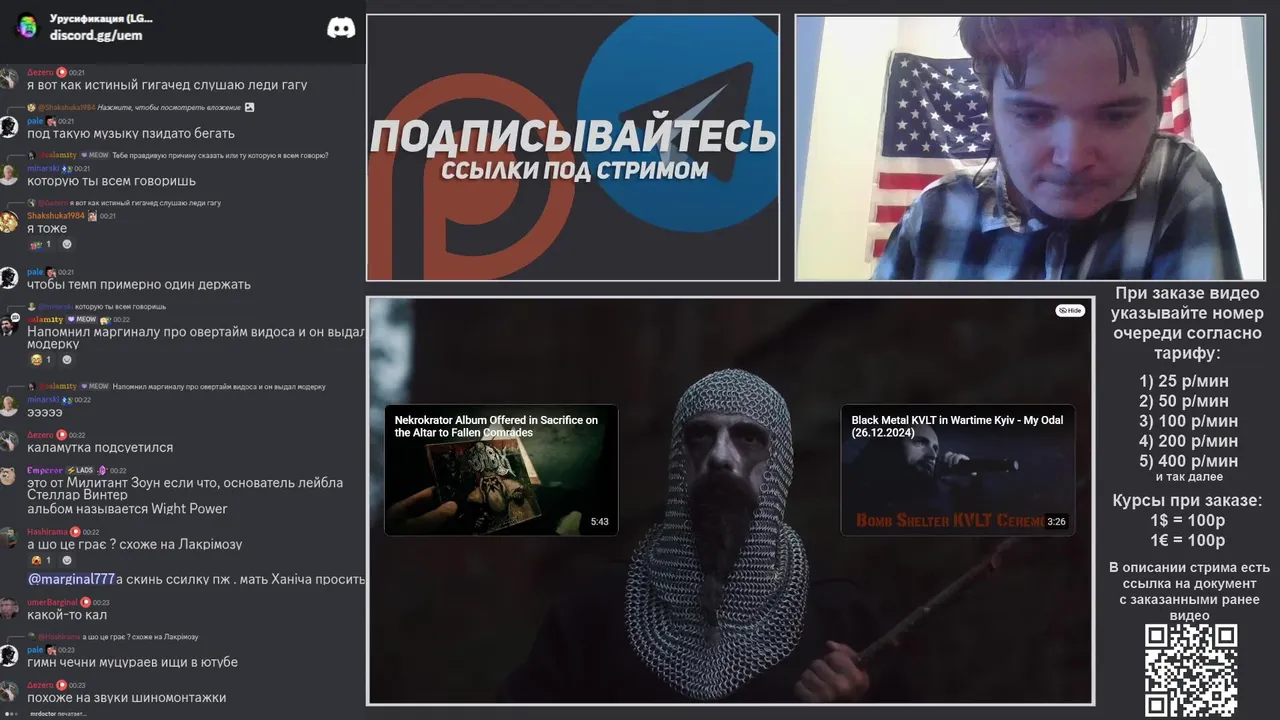Add a reaction under calamity's moderka message
Viewport: 1280px width, 720px height.
67,359
